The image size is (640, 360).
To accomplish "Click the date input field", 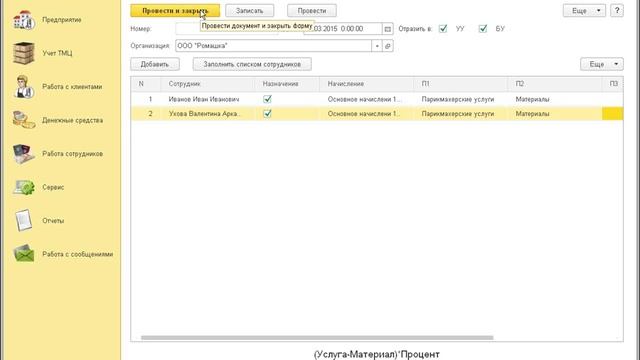I will 343,29.
